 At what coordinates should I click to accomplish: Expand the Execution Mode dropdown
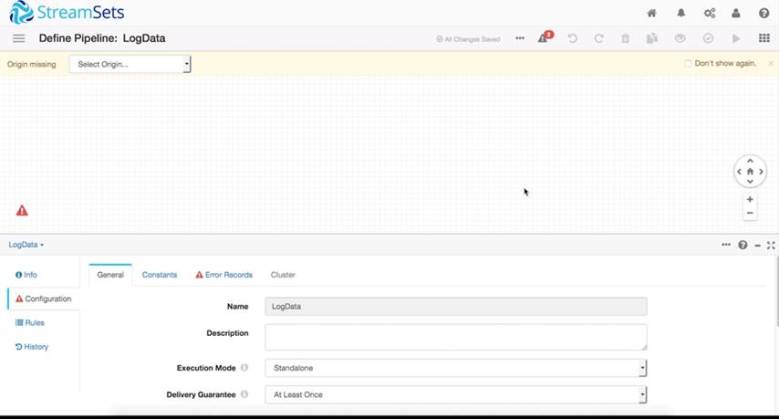tap(455, 368)
